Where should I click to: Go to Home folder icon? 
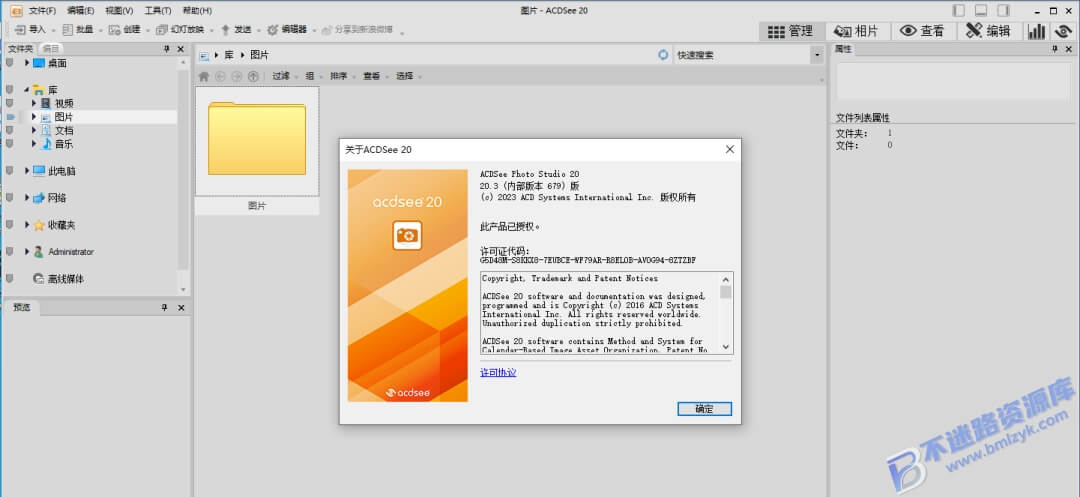point(203,76)
